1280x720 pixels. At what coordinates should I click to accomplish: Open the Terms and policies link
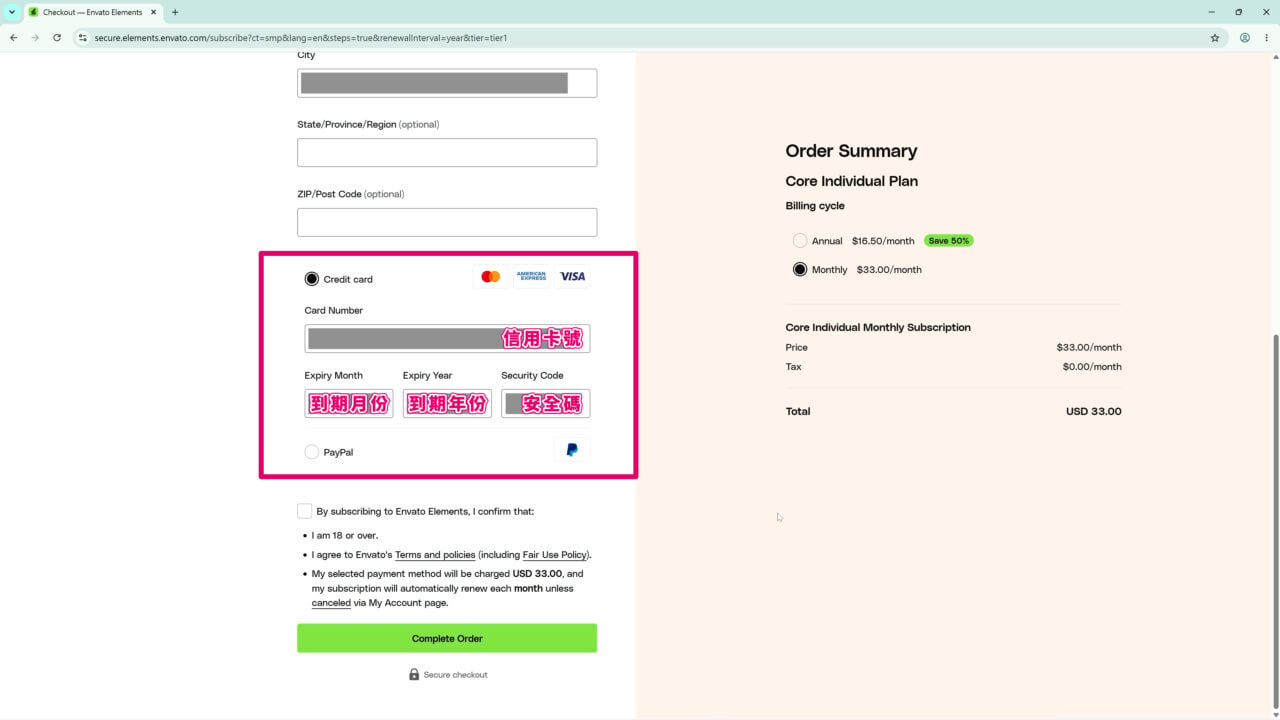(x=435, y=555)
